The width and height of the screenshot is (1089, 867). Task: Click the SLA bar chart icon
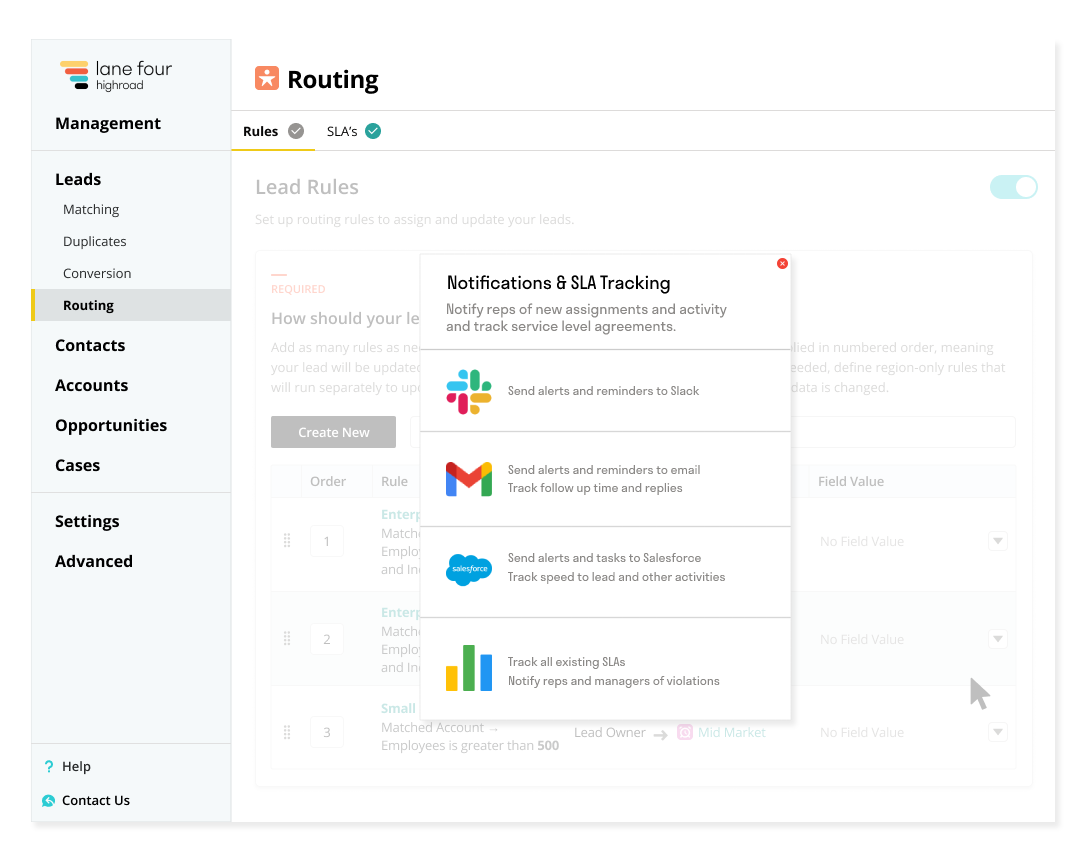(468, 669)
